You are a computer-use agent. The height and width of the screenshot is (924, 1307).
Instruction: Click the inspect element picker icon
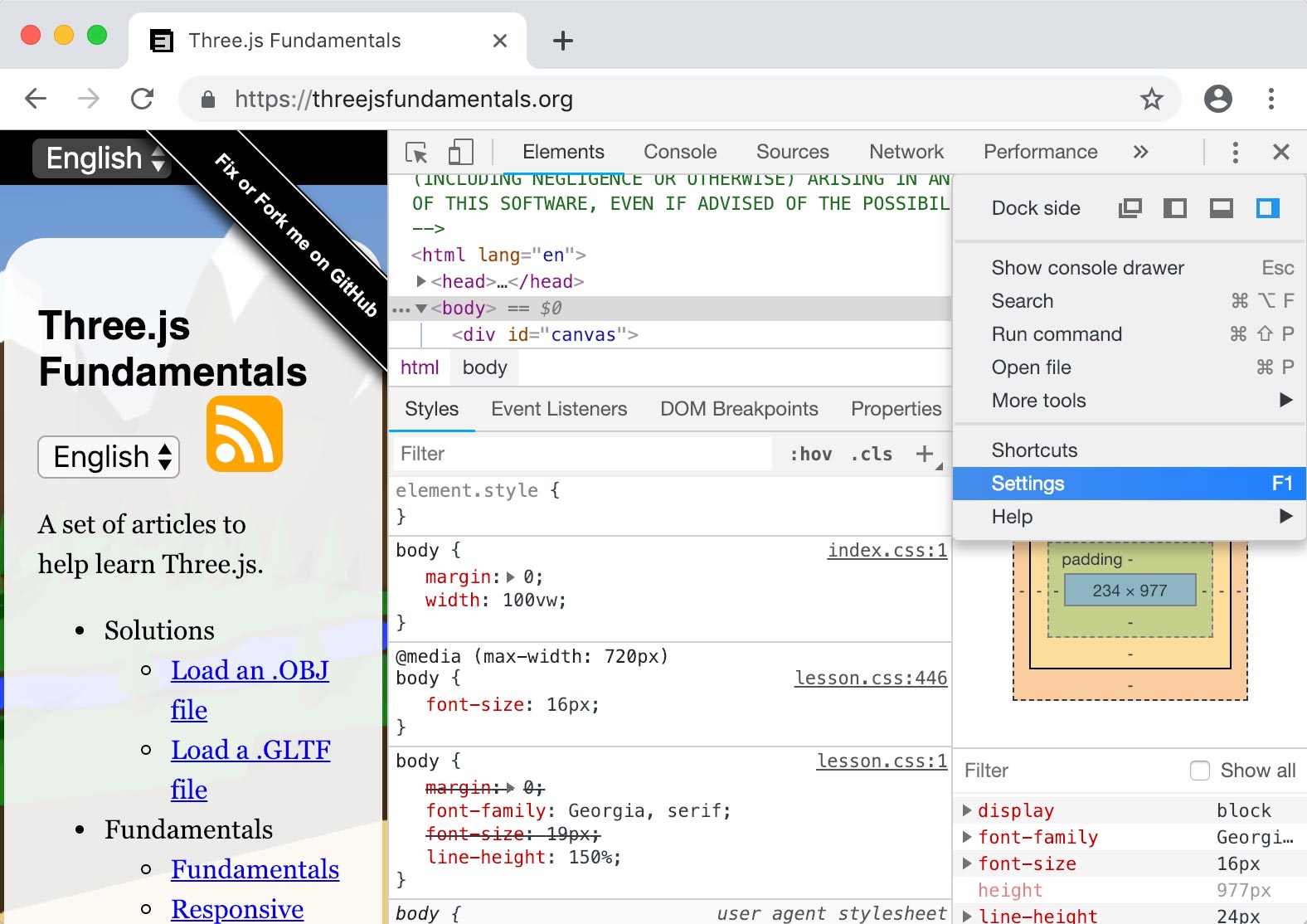click(416, 153)
